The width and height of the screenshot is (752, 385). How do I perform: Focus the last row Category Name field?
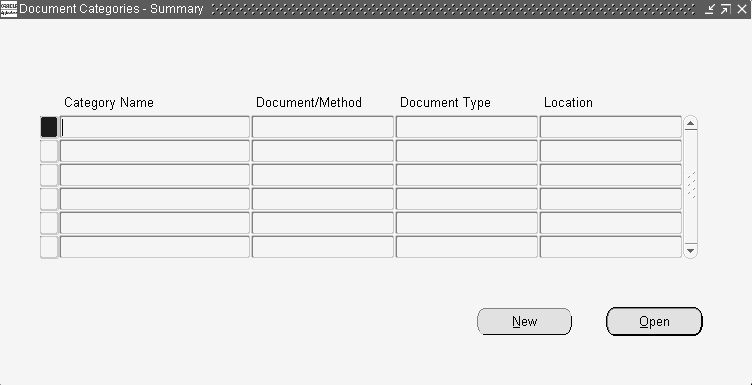(x=154, y=247)
